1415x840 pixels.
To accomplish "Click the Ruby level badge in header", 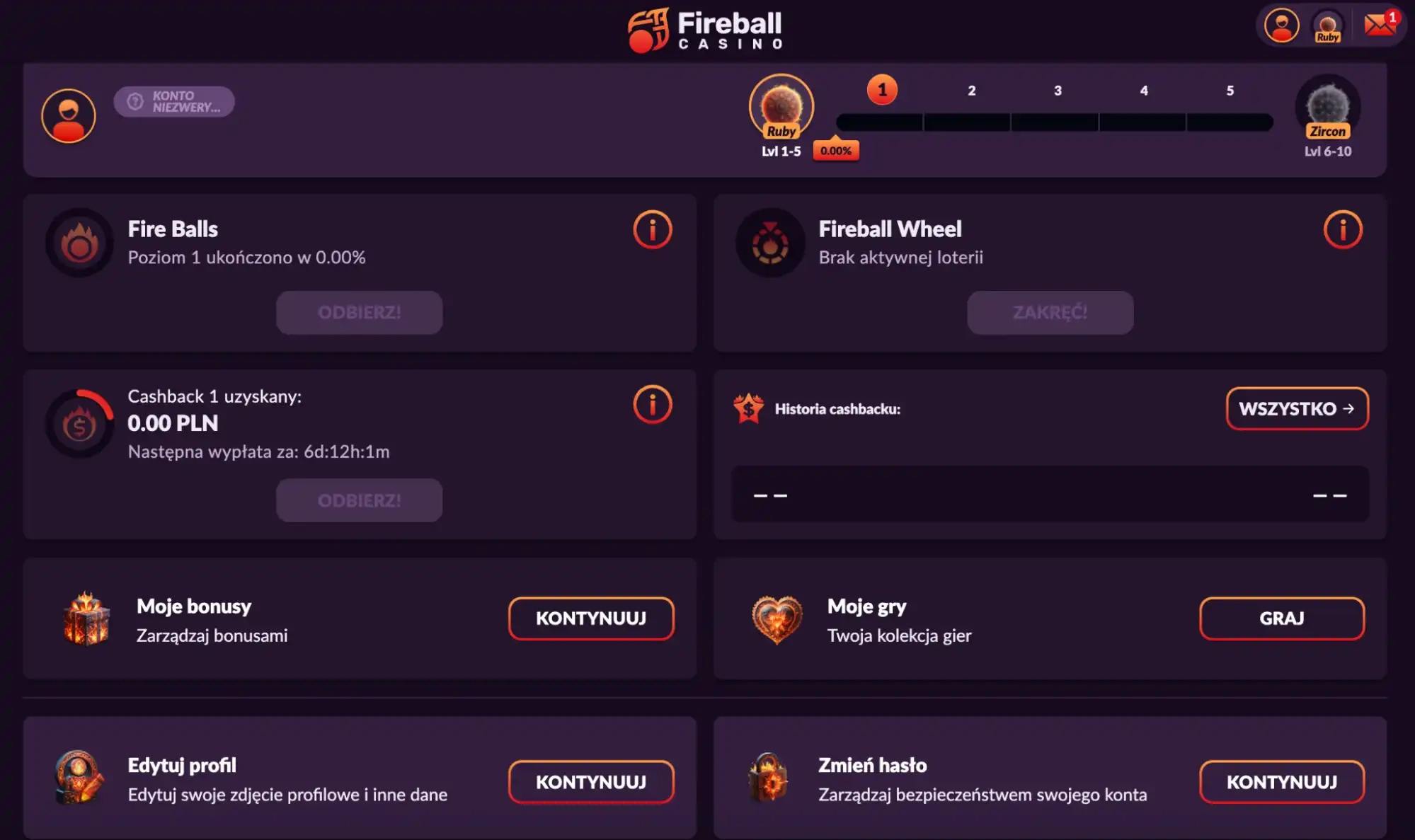I will [x=1327, y=27].
